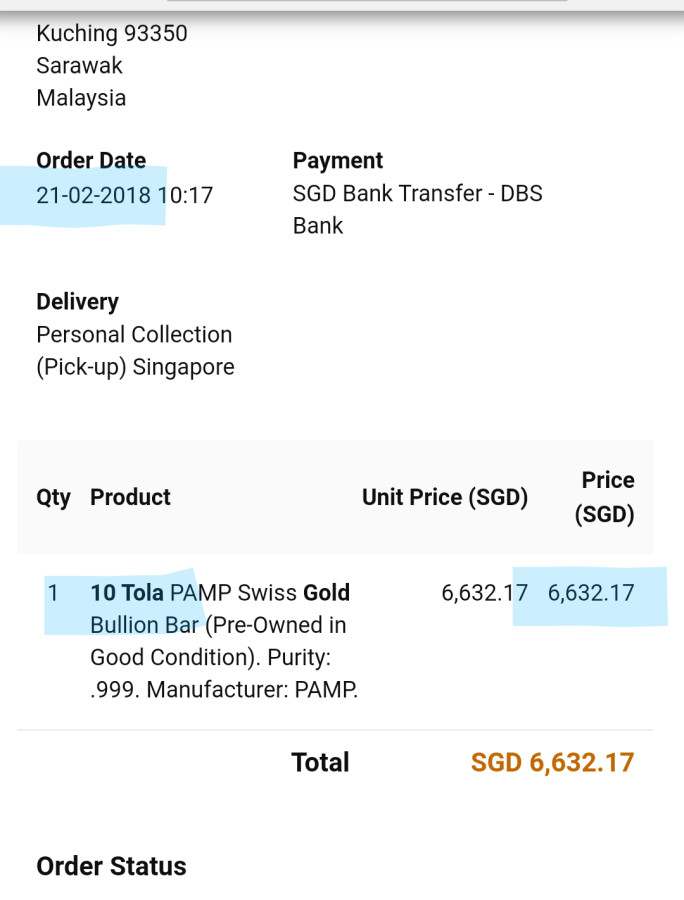Select the 21-02-2018 10:17 order date value

[x=124, y=194]
